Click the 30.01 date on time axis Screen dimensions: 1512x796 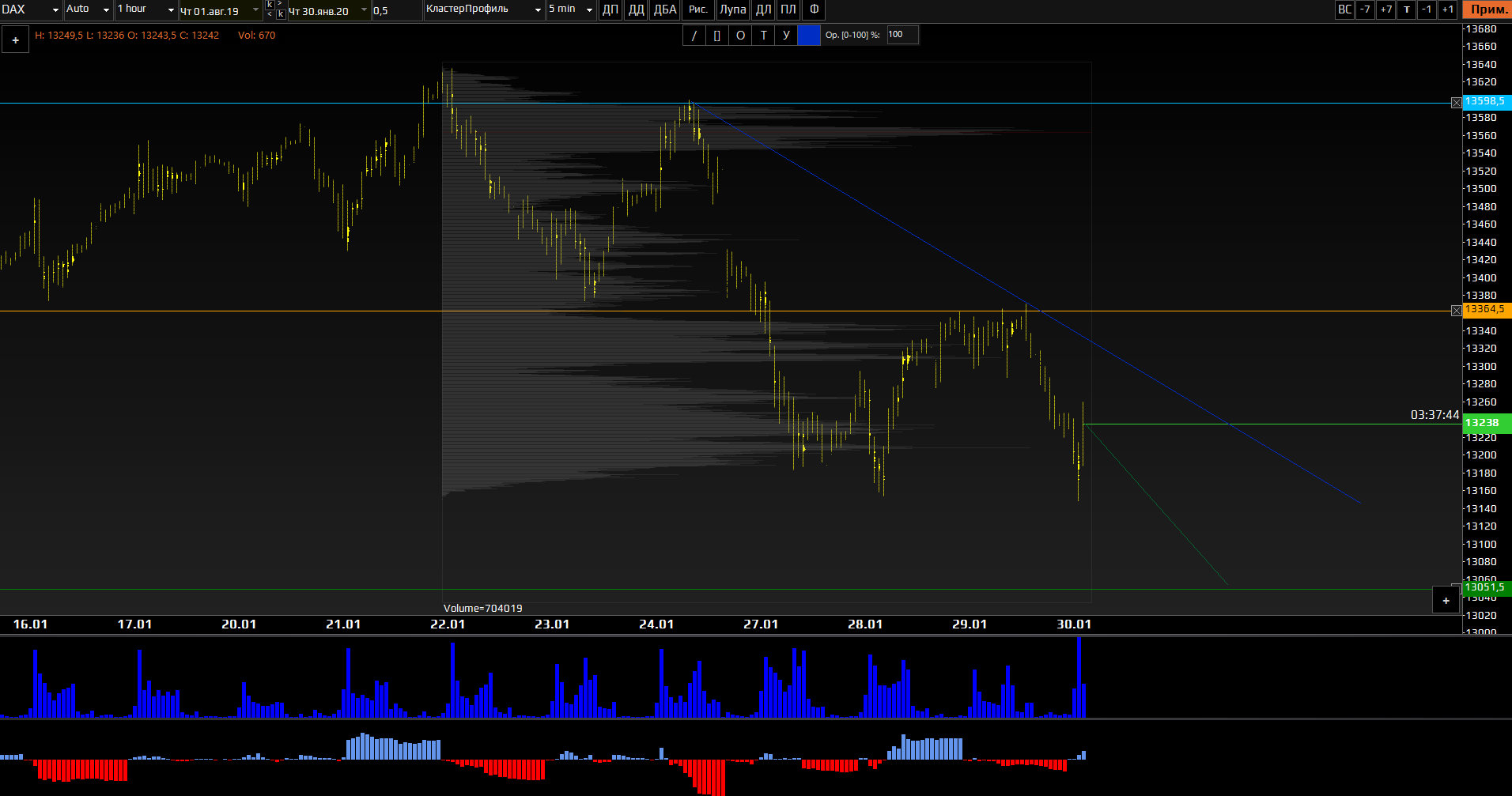point(1074,624)
